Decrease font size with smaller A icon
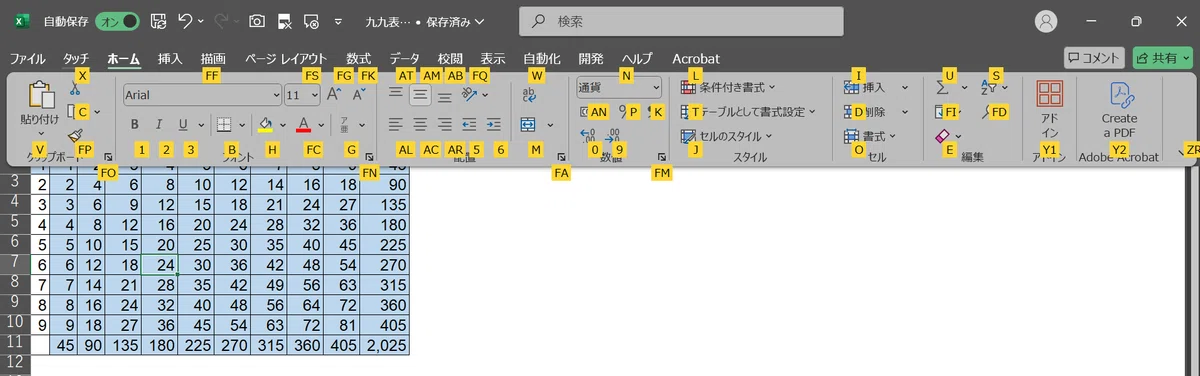This screenshot has width=1200, height=376. coord(359,94)
